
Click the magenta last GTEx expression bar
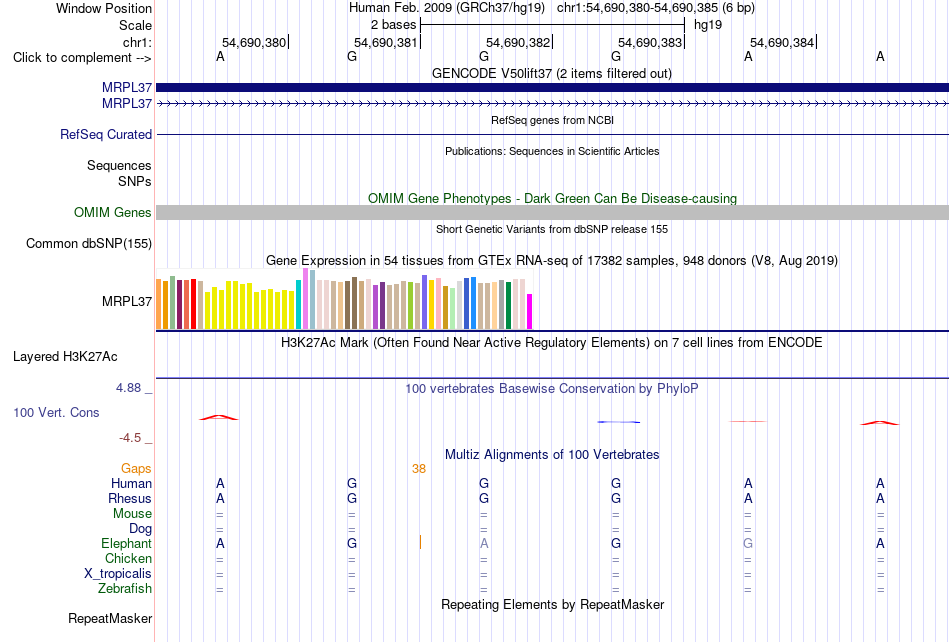pyautogui.click(x=530, y=311)
